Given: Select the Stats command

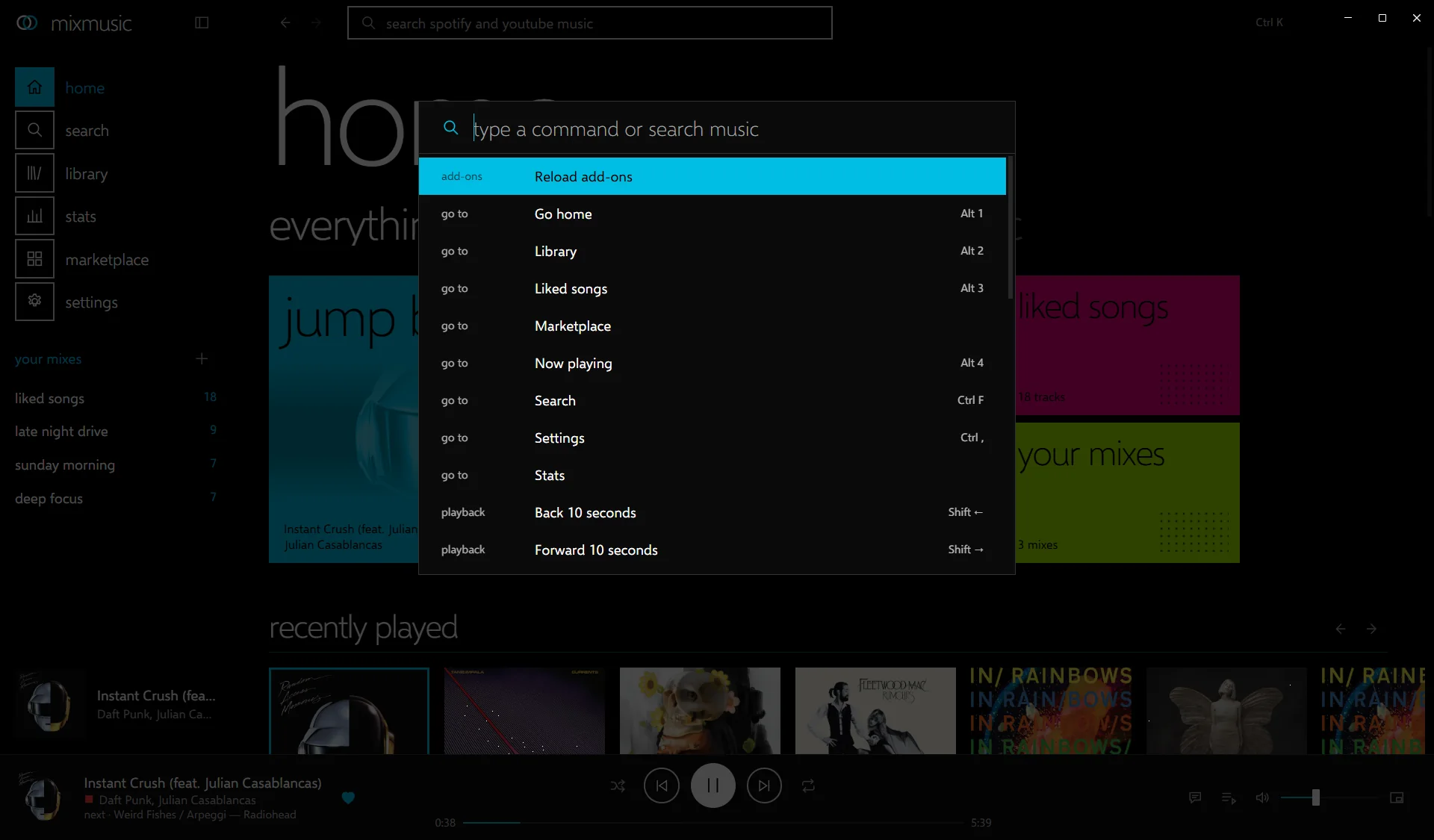Looking at the screenshot, I should 713,475.
